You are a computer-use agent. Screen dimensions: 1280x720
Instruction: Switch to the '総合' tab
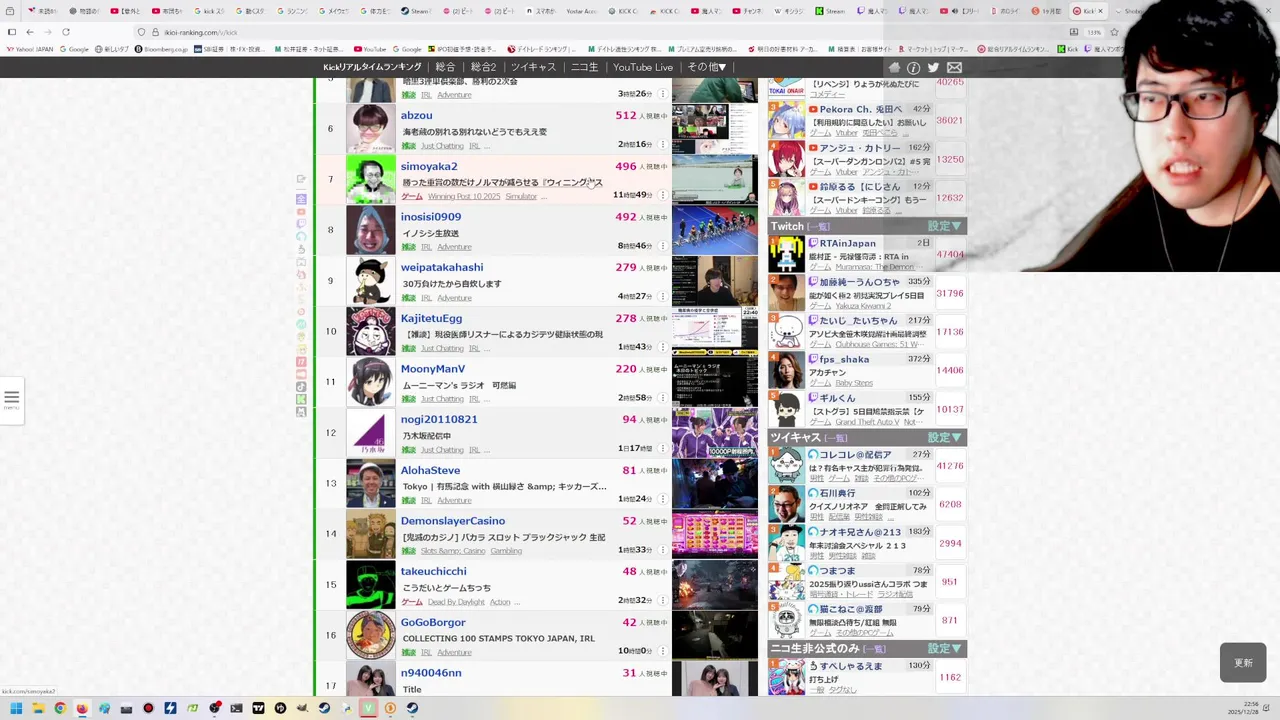point(445,67)
